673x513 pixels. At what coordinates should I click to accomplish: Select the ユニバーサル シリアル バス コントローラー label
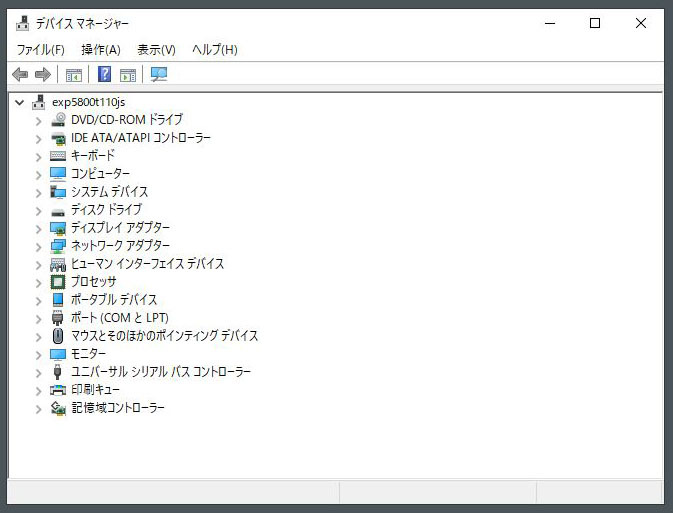pyautogui.click(x=161, y=371)
